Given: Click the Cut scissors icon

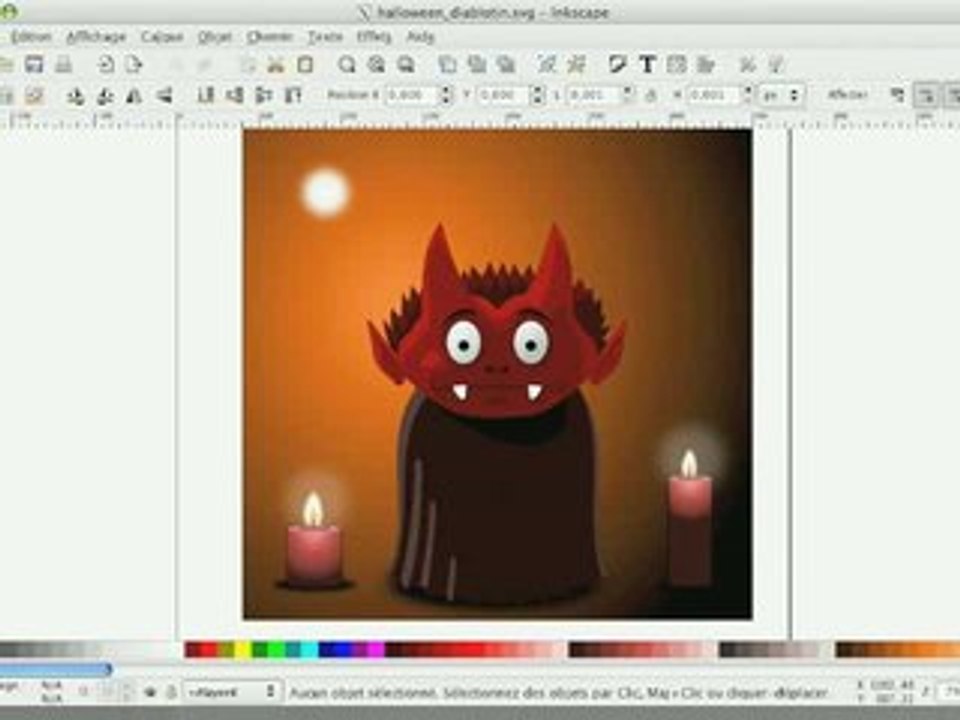Looking at the screenshot, I should coord(276,64).
